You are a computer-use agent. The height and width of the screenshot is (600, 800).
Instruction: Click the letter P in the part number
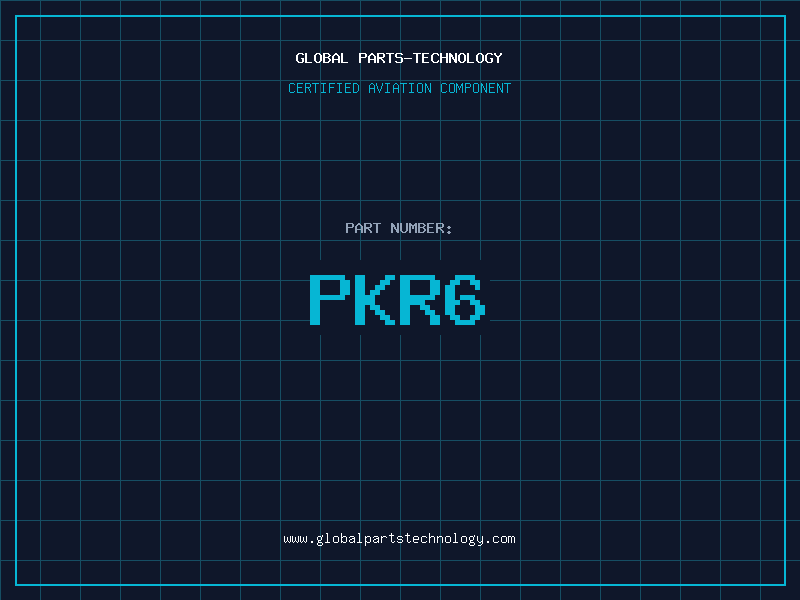click(329, 300)
